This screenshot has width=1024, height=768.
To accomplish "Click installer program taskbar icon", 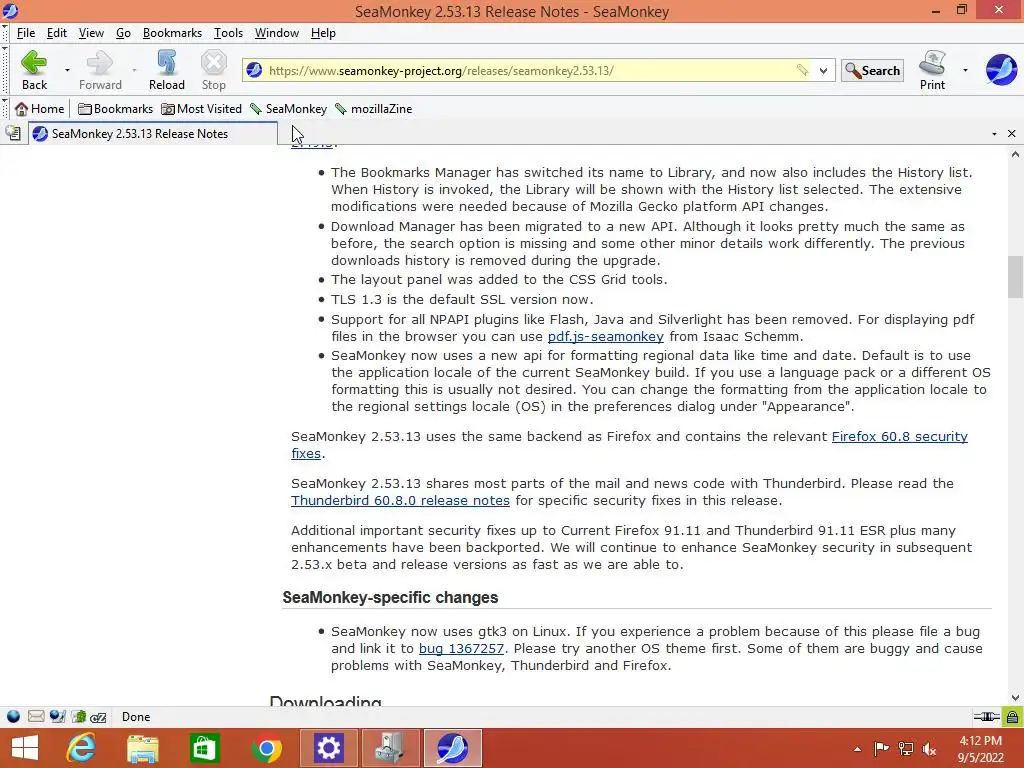I will click(x=391, y=748).
